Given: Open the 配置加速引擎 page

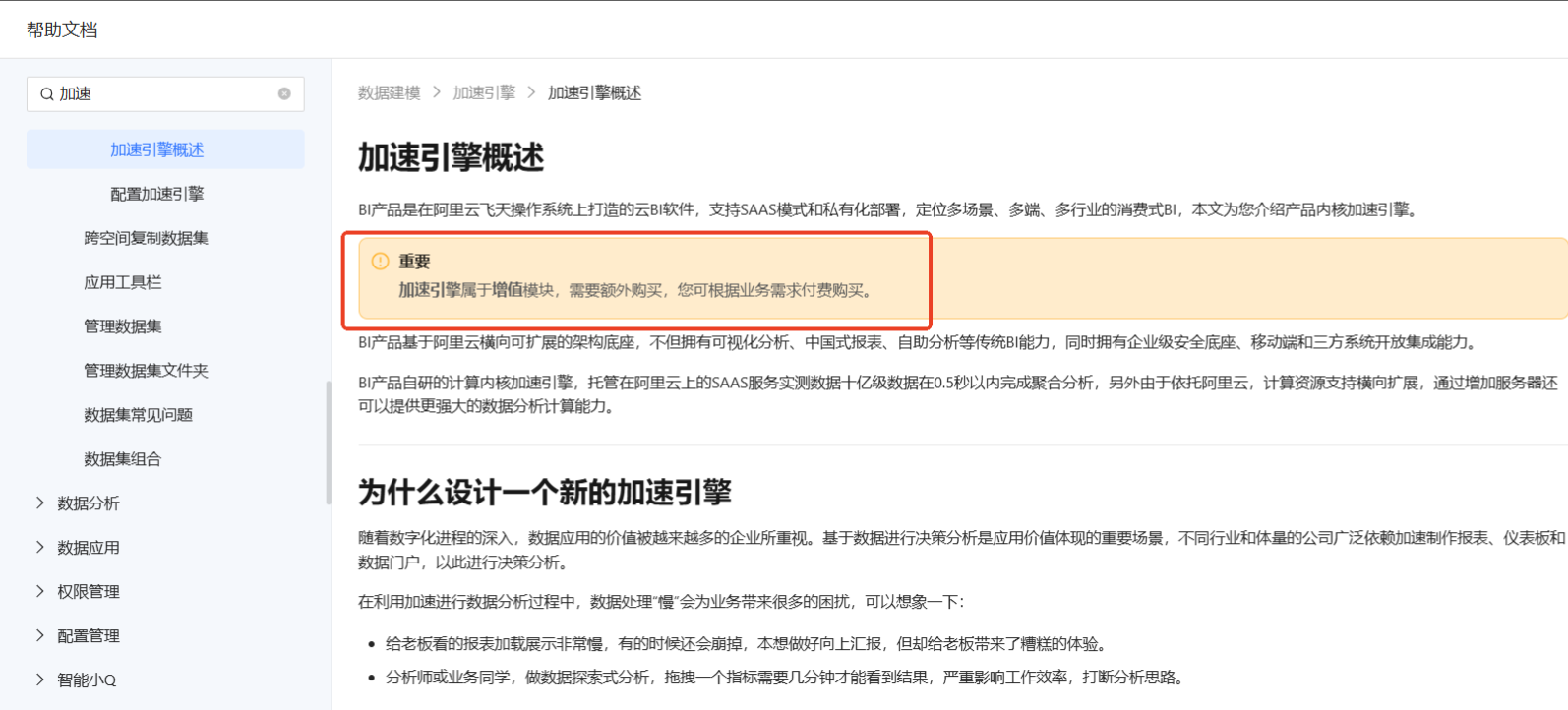Looking at the screenshot, I should tap(157, 194).
